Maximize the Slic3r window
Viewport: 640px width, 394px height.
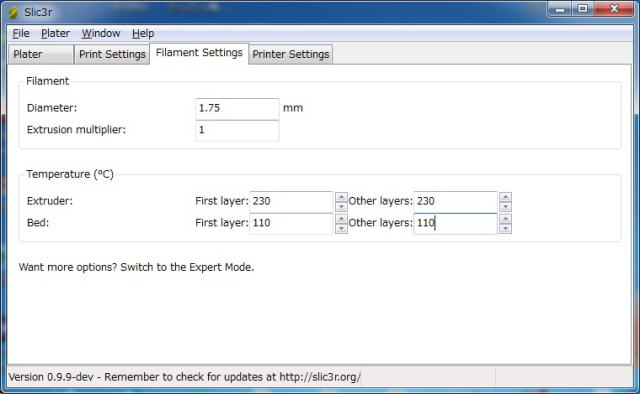click(x=583, y=9)
